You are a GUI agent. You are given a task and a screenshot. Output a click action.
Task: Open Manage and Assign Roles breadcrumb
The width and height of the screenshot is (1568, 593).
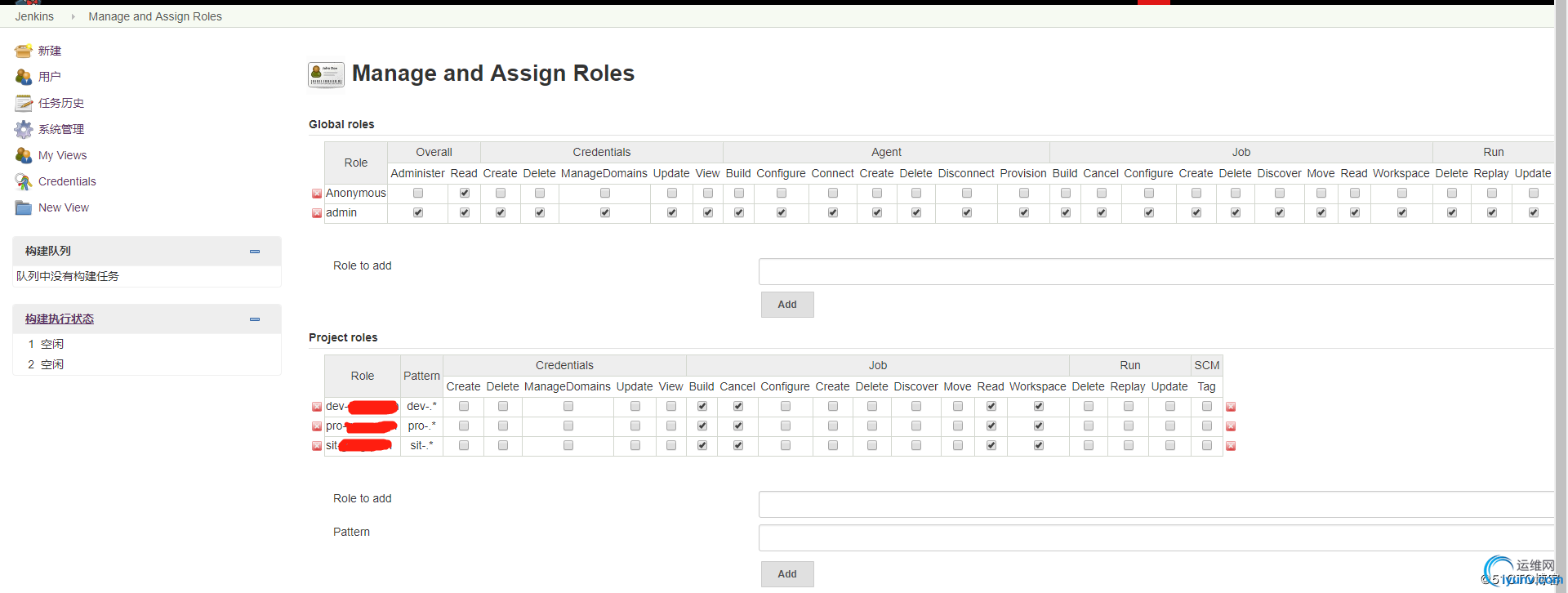(155, 16)
